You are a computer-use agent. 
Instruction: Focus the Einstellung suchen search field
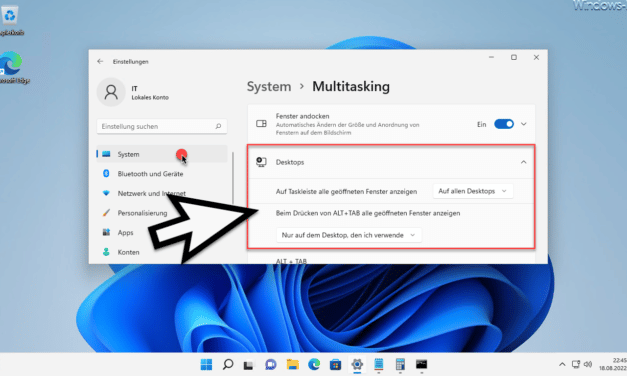[162, 126]
